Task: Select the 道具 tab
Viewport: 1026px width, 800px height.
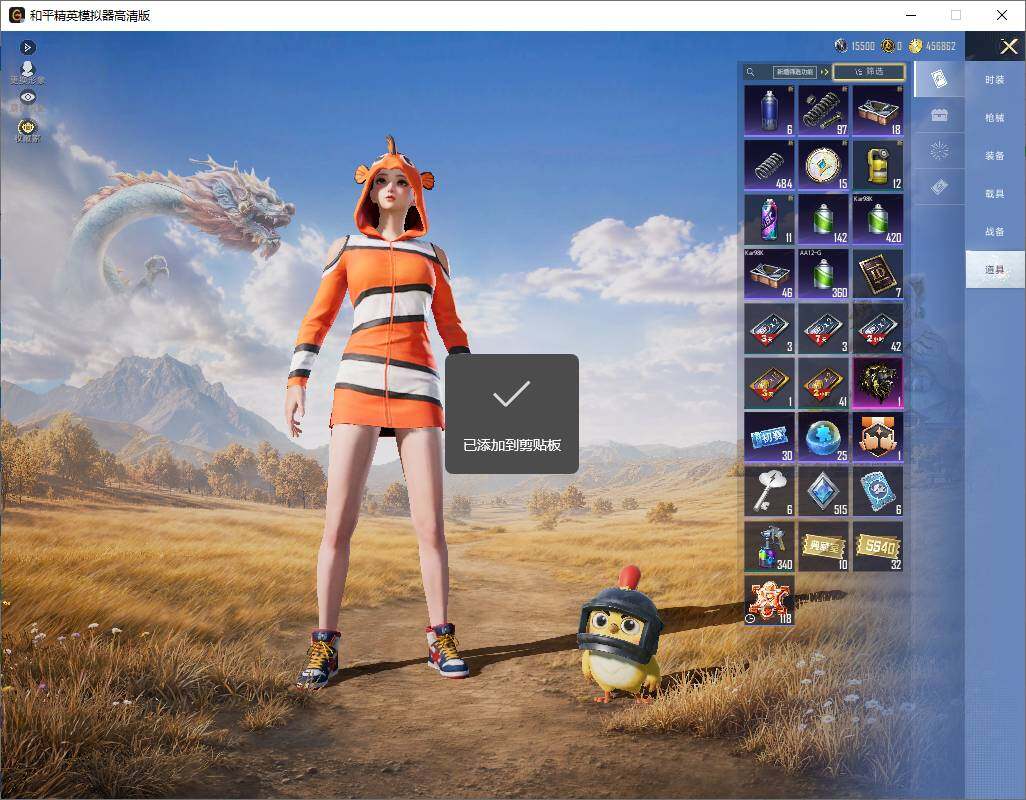Action: tap(995, 270)
